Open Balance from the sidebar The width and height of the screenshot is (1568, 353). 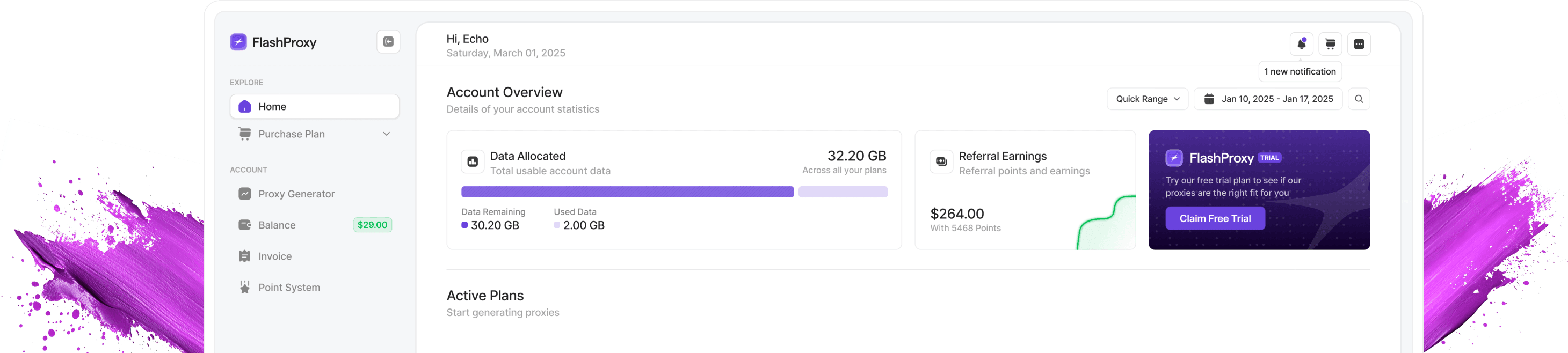[x=277, y=225]
